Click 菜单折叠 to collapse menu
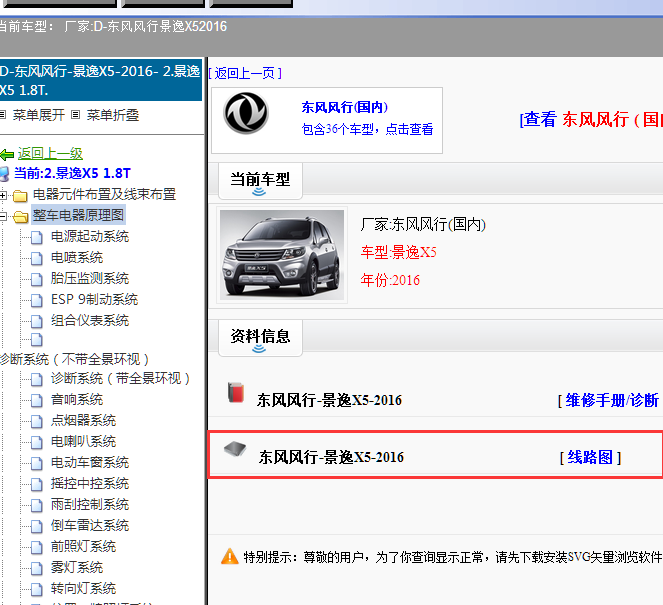This screenshot has height=605, width=663. point(113,115)
